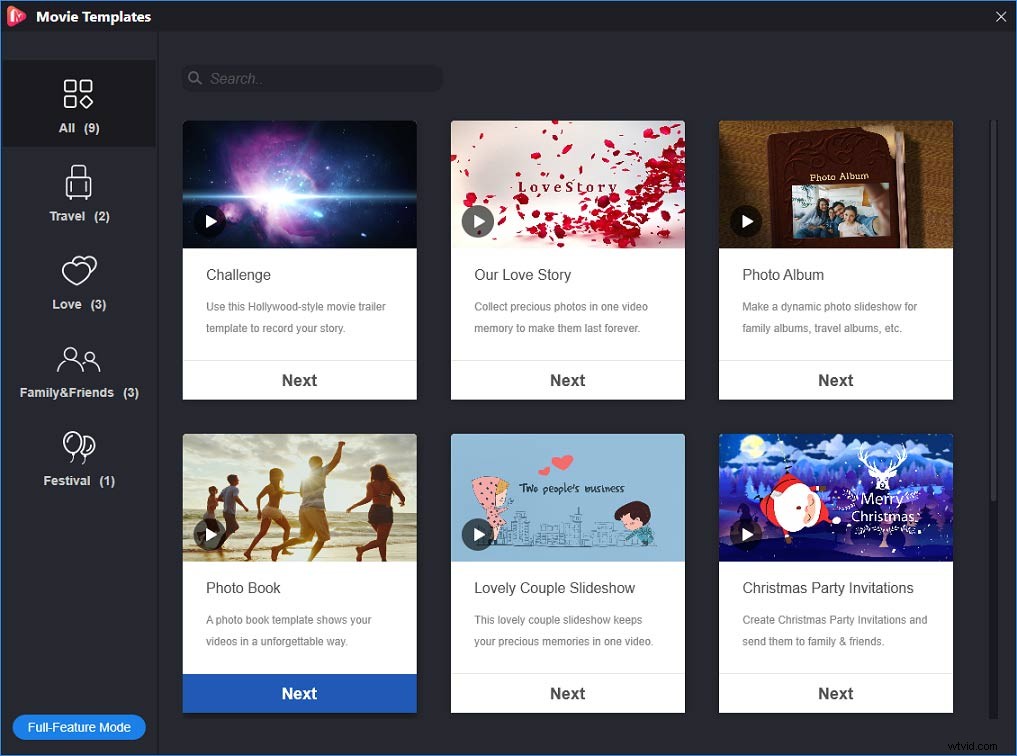Play the Photo Book template preview
This screenshot has height=756, width=1017.
coord(210,534)
